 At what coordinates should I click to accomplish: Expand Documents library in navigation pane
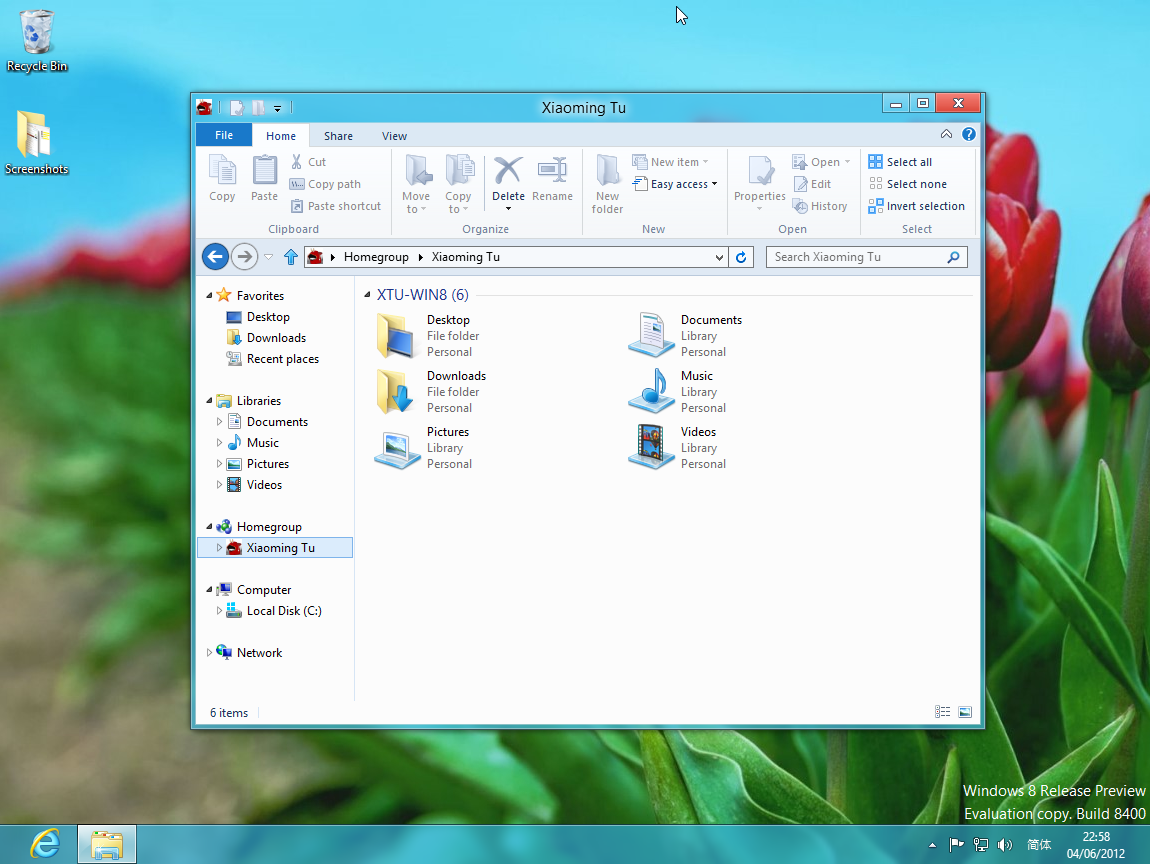point(219,422)
